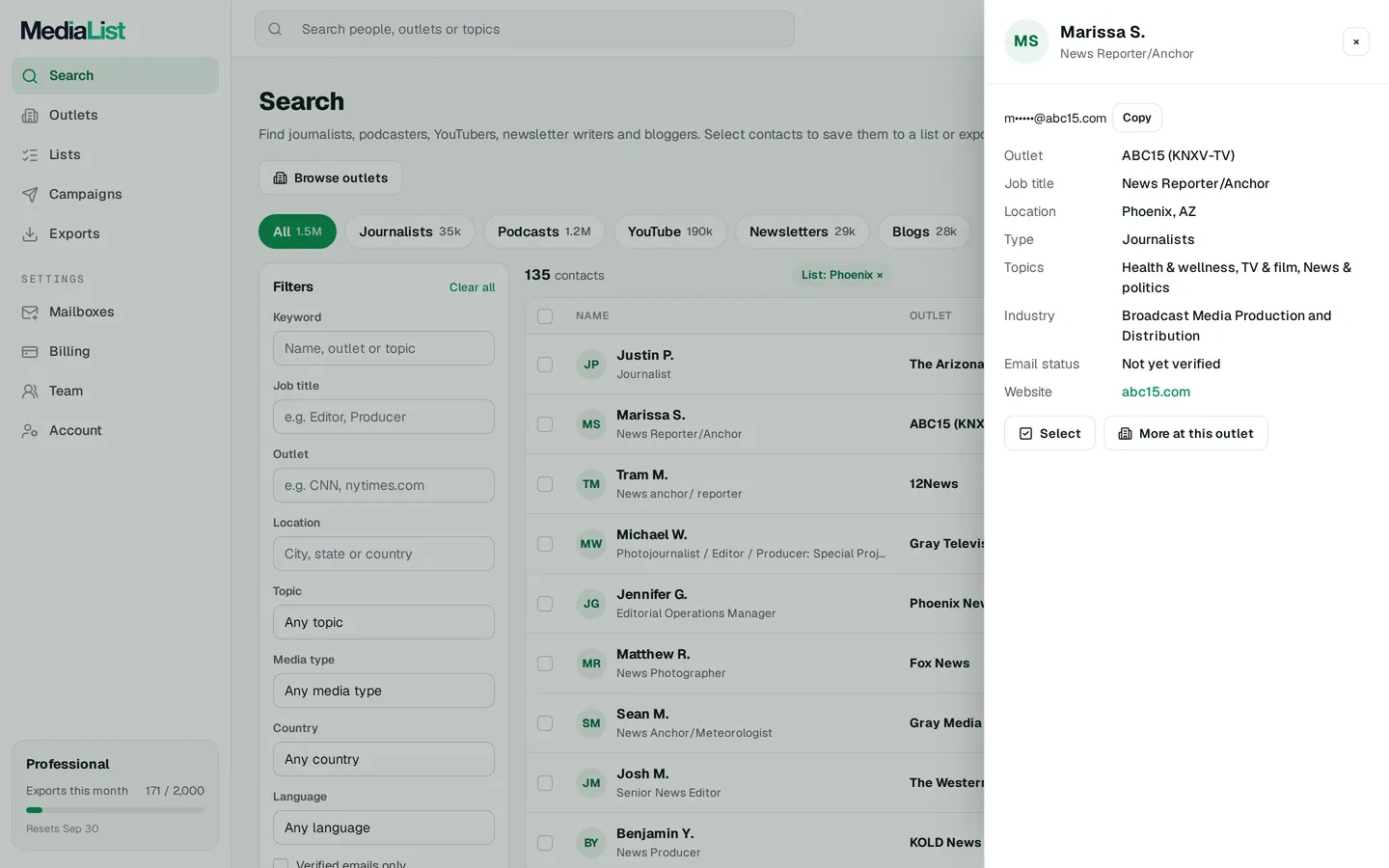This screenshot has width=1389, height=868.
Task: Select the All 1.5M tab
Action: [297, 231]
